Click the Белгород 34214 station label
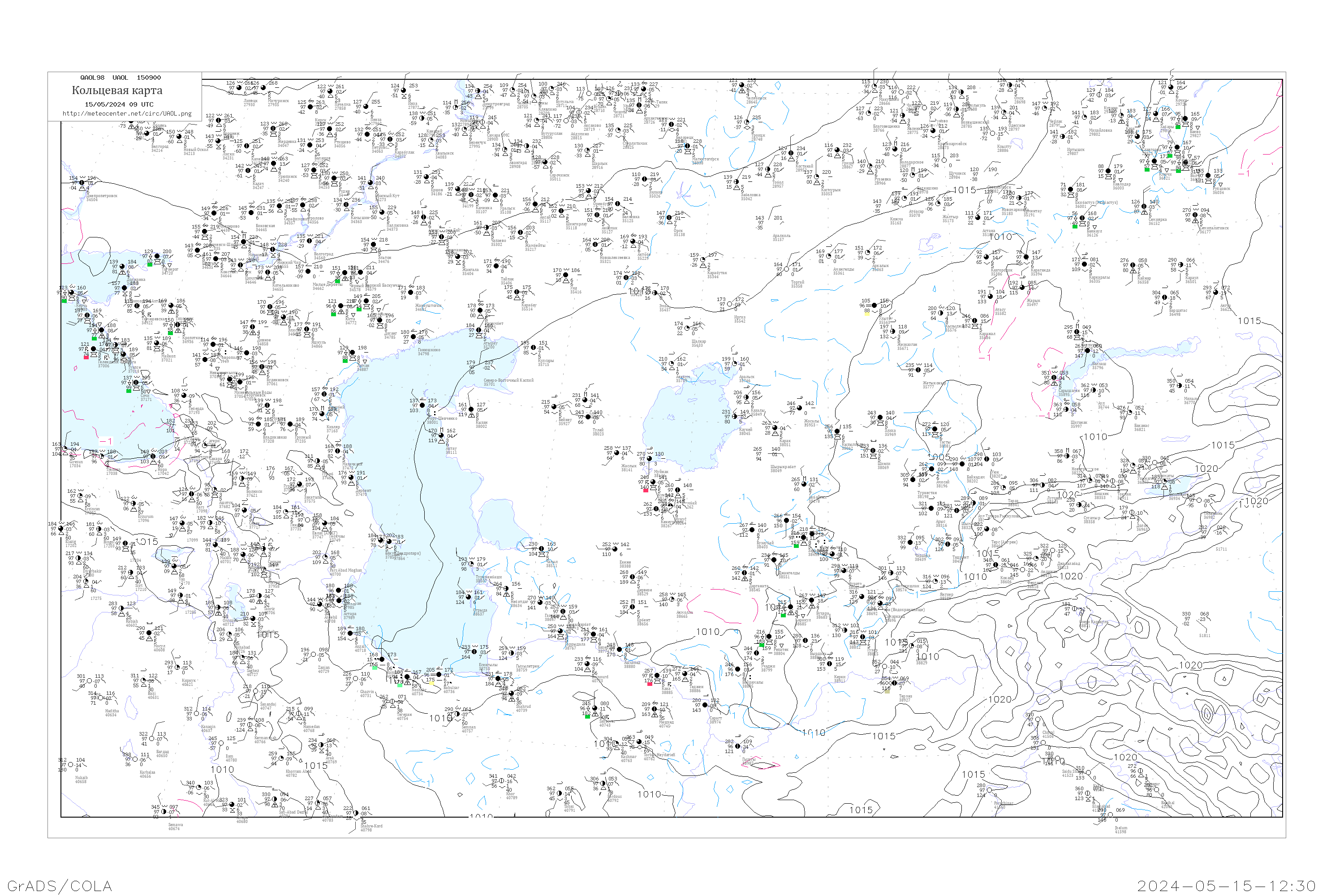The height and width of the screenshot is (896, 1344). point(160,149)
